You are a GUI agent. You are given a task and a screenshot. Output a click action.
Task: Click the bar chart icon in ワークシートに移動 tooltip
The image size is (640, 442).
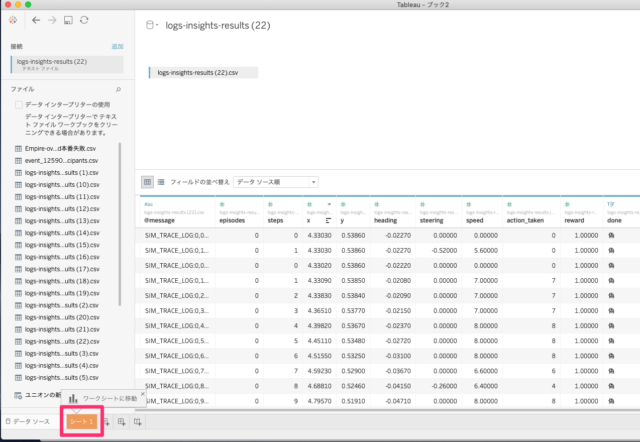73,398
